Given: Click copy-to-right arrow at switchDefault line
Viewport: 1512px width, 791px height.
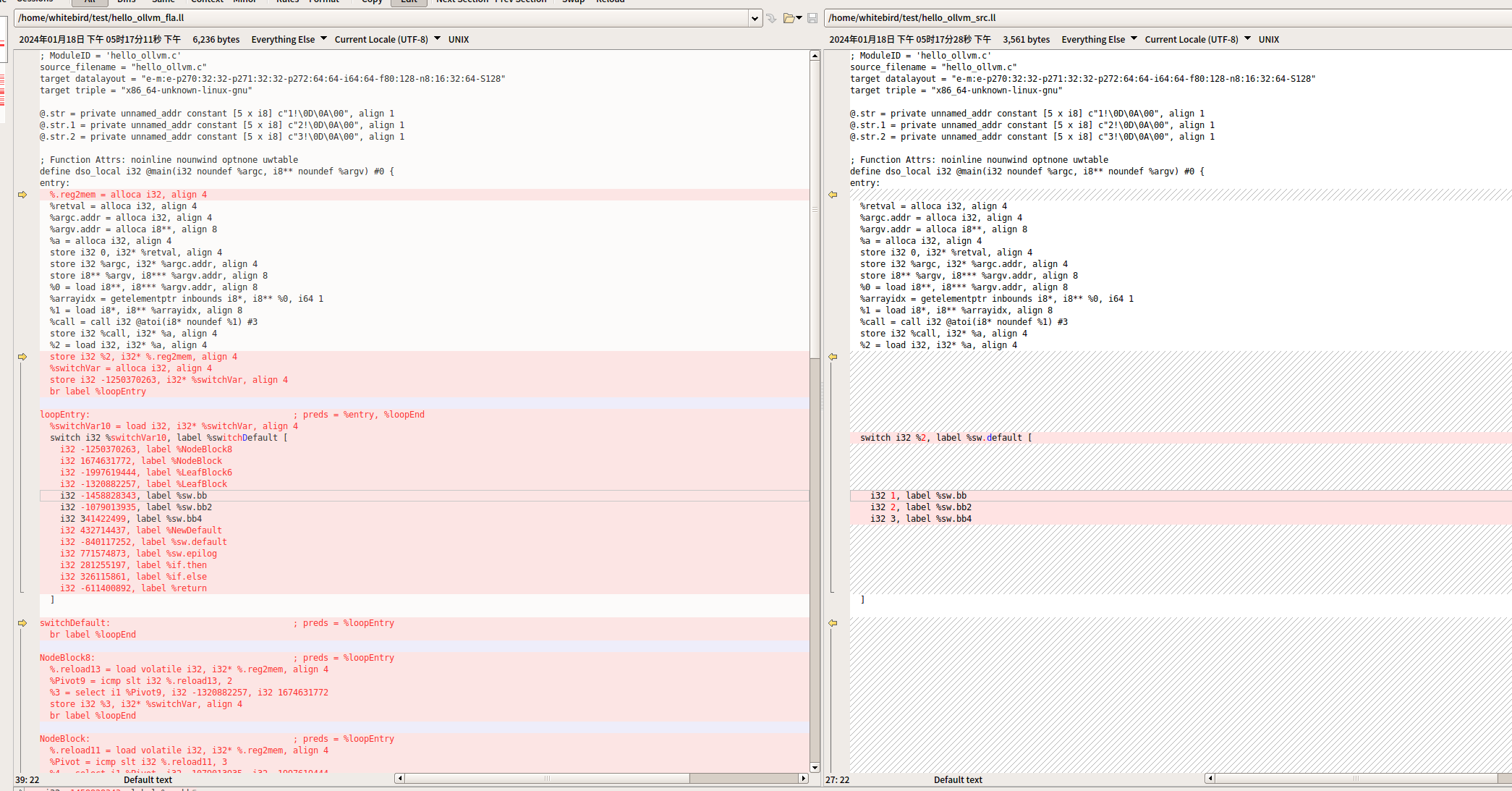Looking at the screenshot, I should [22, 623].
